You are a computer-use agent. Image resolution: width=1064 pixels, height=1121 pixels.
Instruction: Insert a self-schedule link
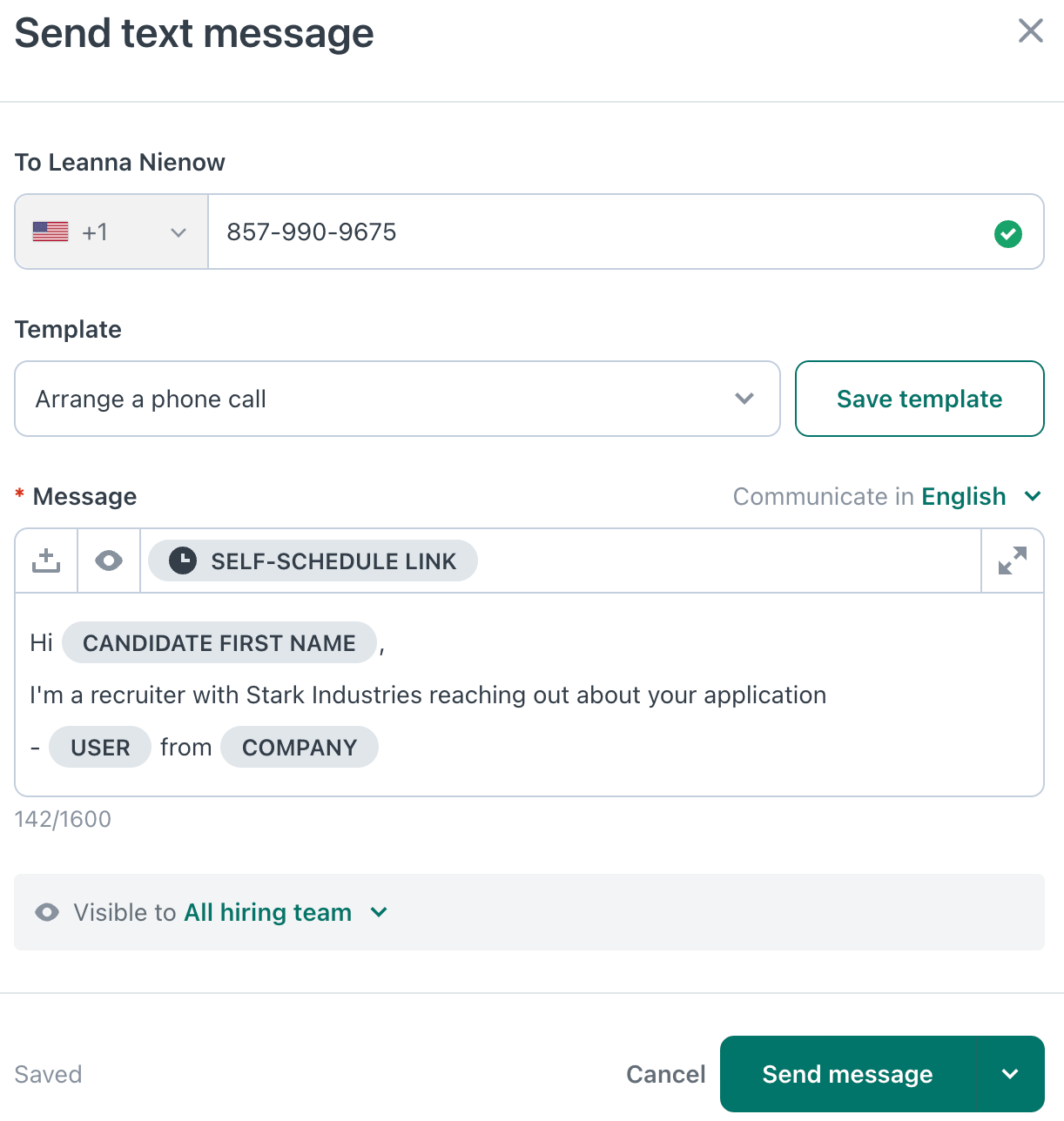pyautogui.click(x=313, y=561)
